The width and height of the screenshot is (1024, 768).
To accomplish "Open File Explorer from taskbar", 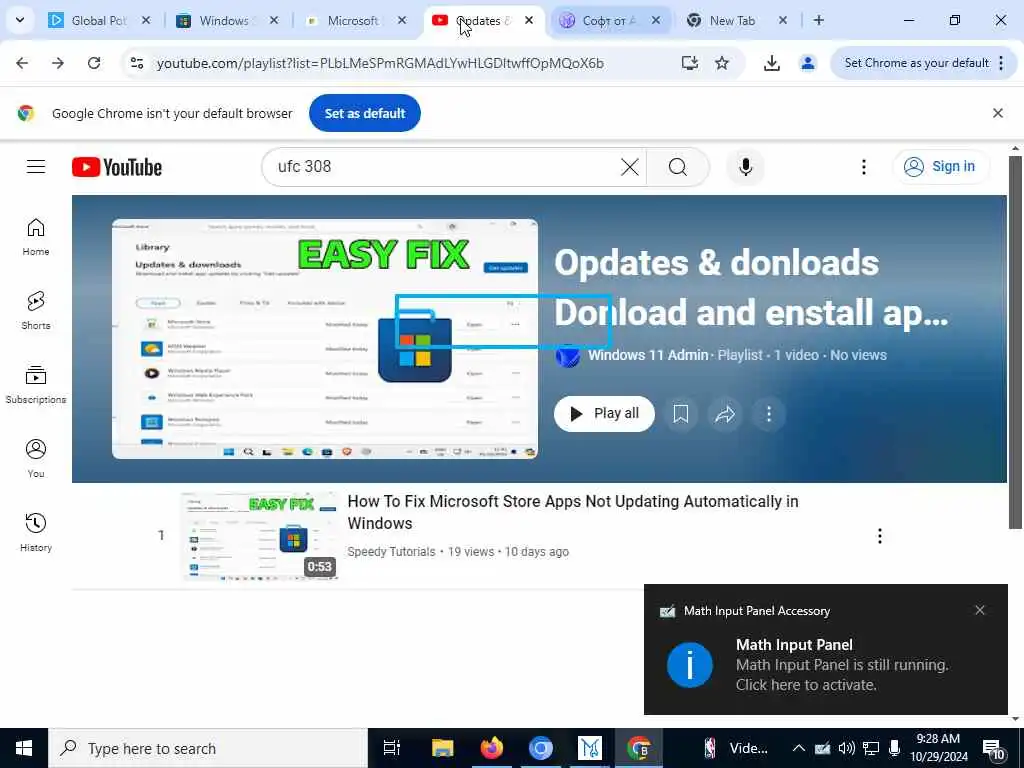I will click(x=442, y=748).
